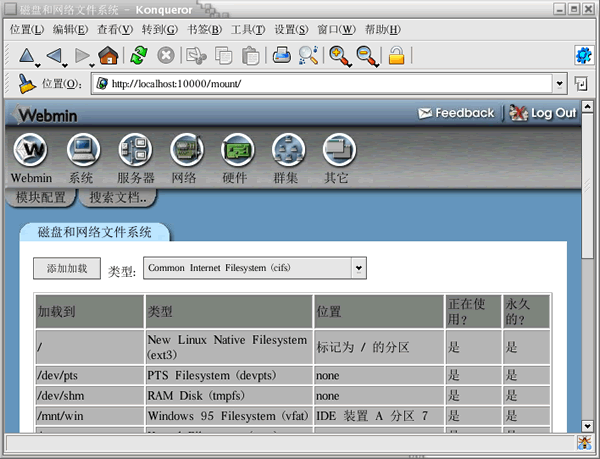Open the 系统 (System) category icon

coord(83,150)
